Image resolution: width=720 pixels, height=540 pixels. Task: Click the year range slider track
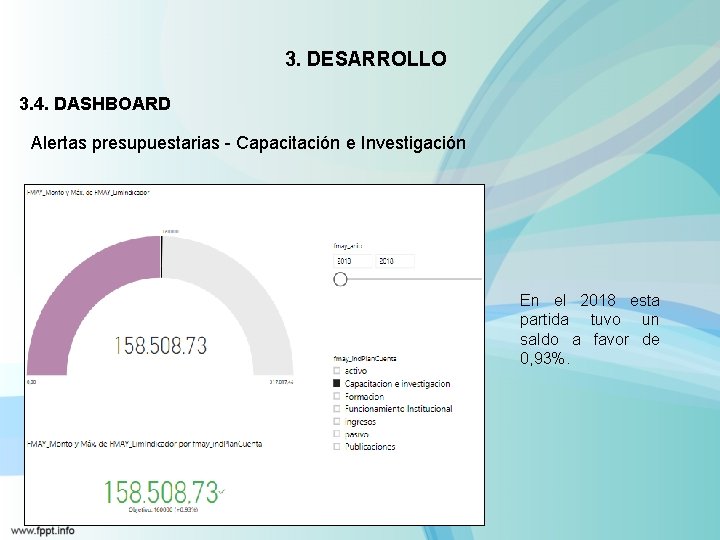pyautogui.click(x=415, y=279)
